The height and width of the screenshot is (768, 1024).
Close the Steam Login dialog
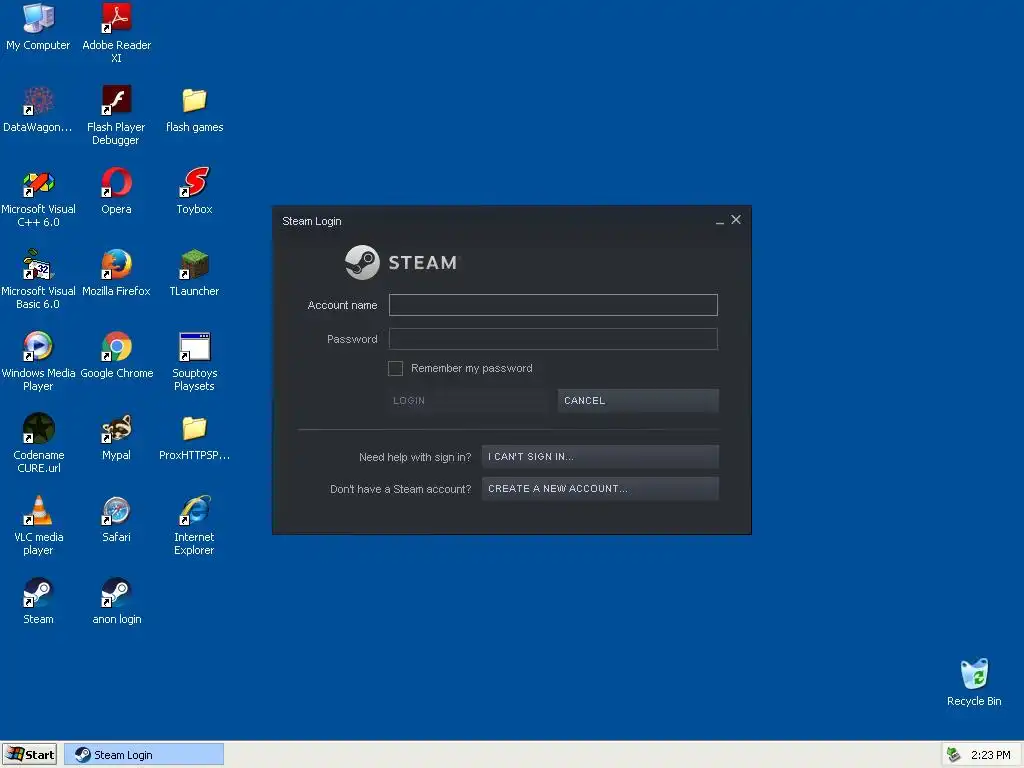click(736, 220)
